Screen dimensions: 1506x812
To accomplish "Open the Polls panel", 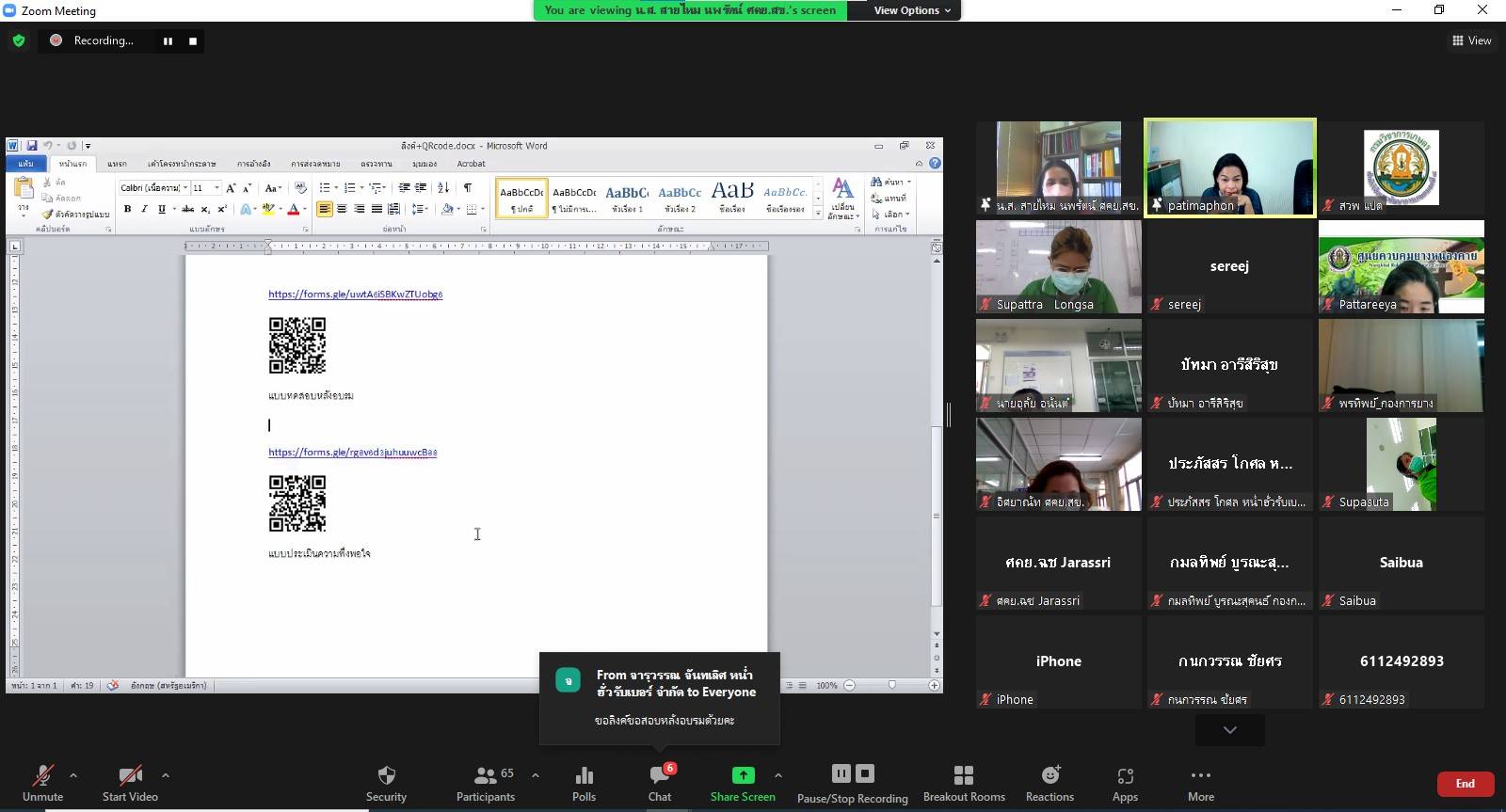I will 584,784.
